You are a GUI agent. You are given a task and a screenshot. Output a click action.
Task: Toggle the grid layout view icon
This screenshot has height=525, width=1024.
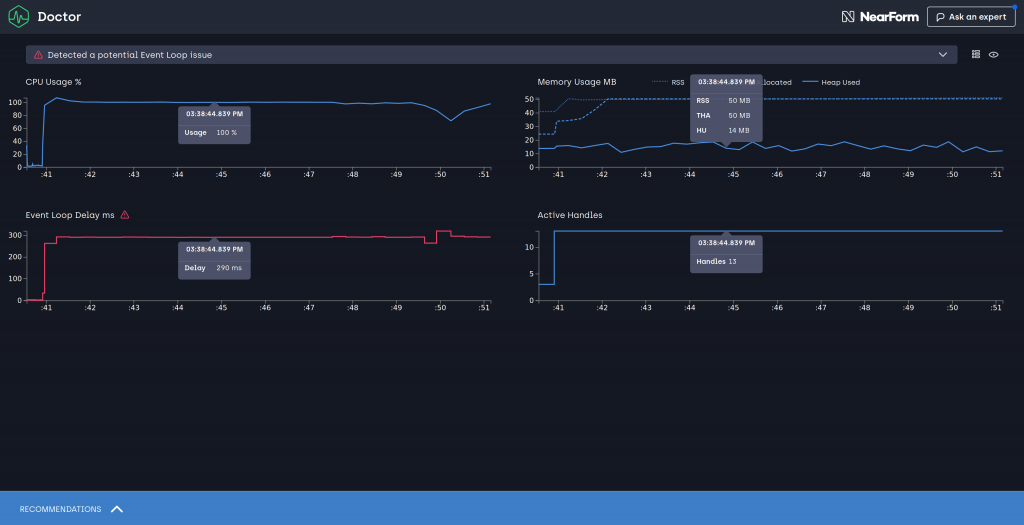click(976, 55)
